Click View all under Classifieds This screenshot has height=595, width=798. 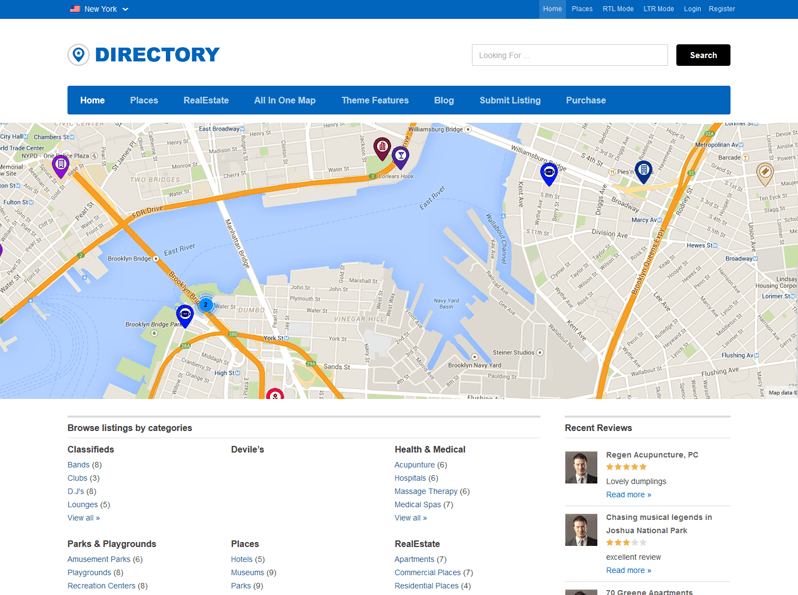[x=83, y=518]
